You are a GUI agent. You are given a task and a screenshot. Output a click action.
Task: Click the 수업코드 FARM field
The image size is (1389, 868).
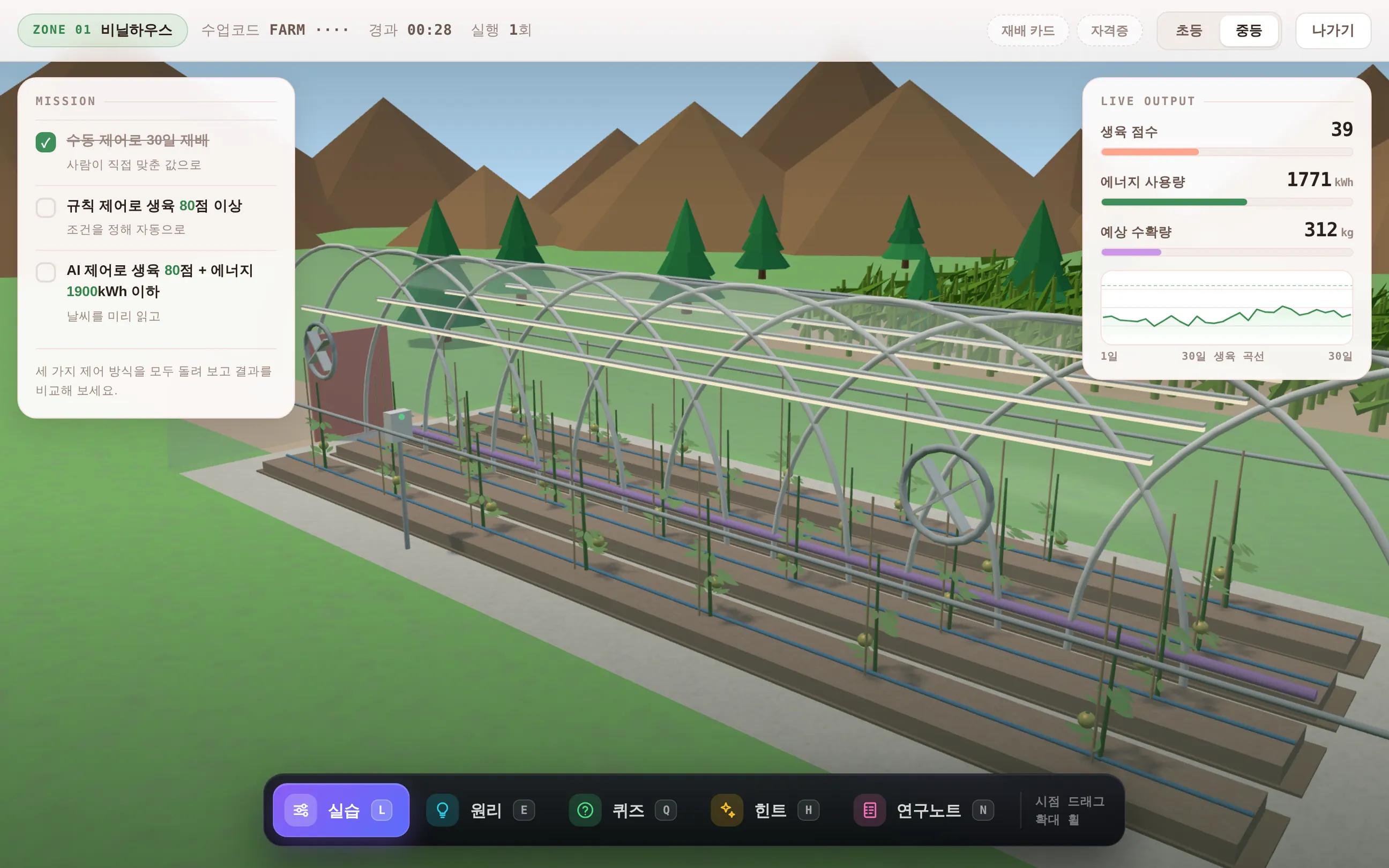pyautogui.click(x=275, y=30)
